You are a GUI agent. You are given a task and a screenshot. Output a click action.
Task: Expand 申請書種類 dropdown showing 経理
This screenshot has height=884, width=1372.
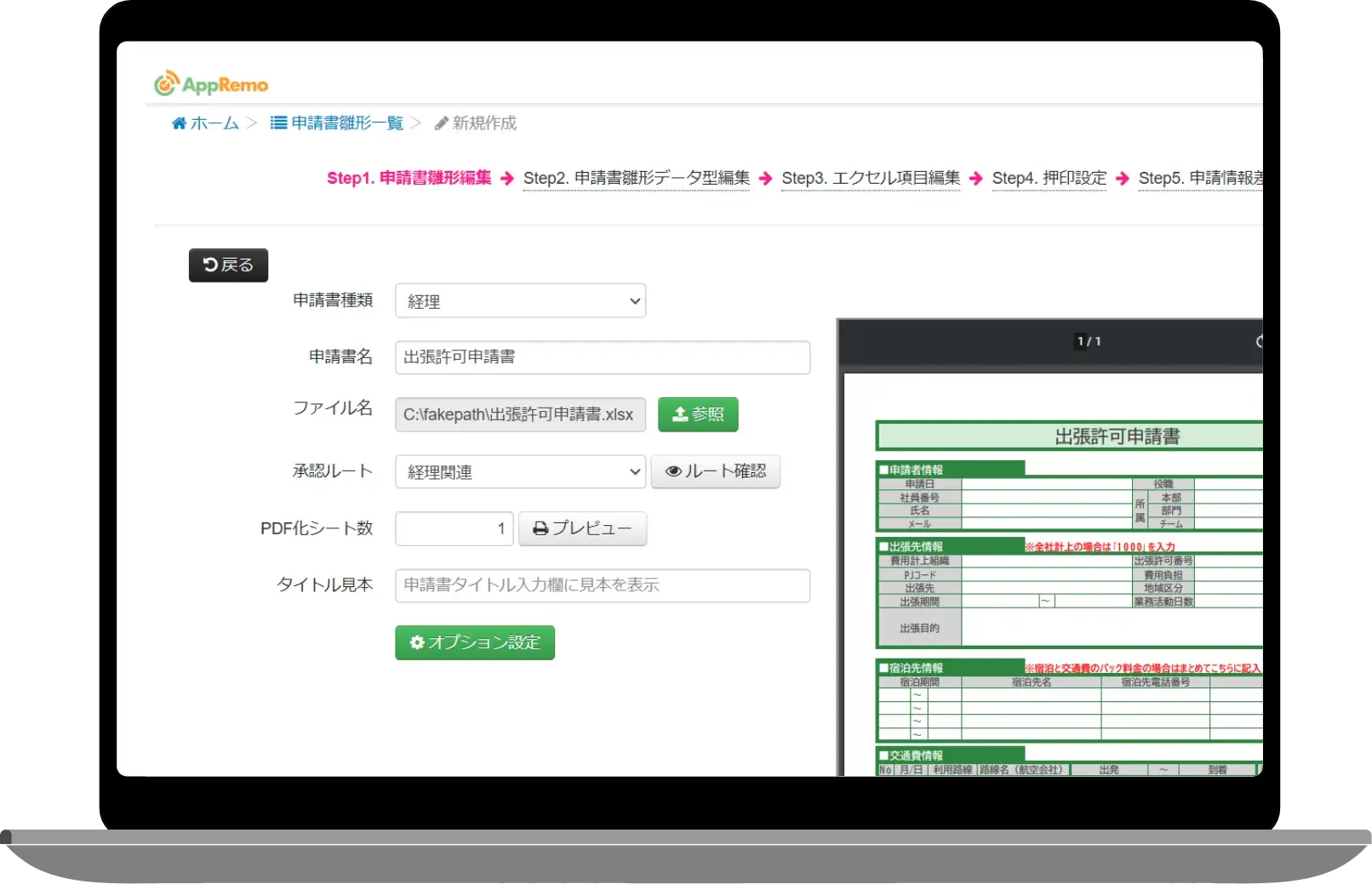tap(520, 301)
